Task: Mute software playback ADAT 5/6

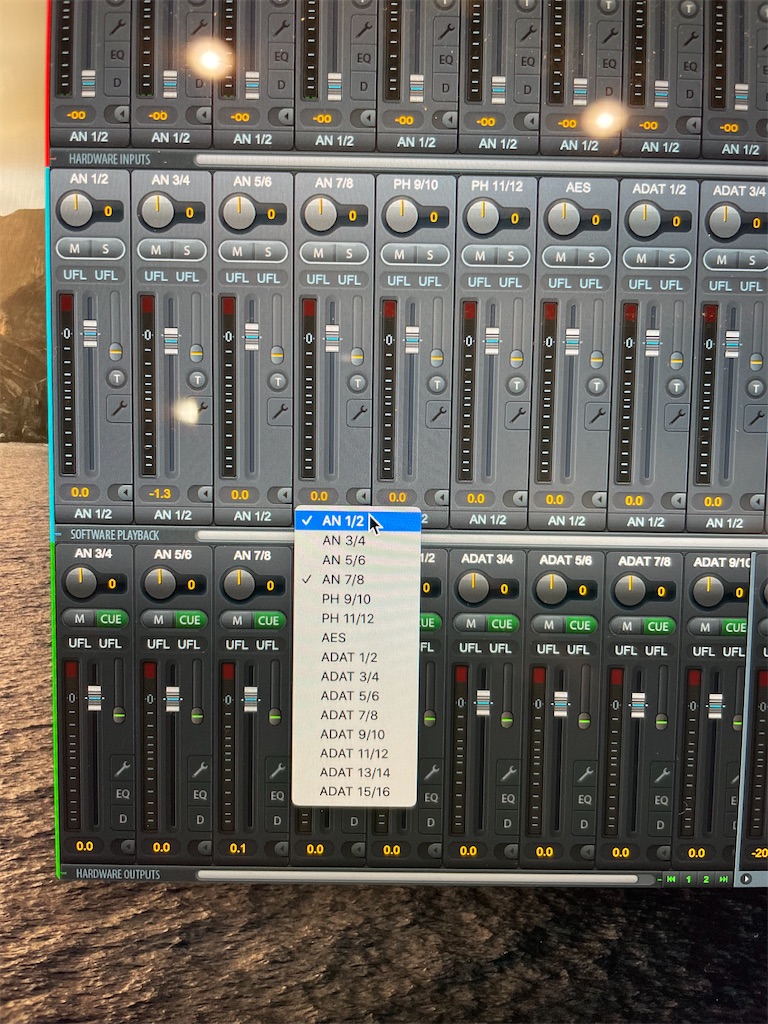Action: pyautogui.click(x=549, y=625)
